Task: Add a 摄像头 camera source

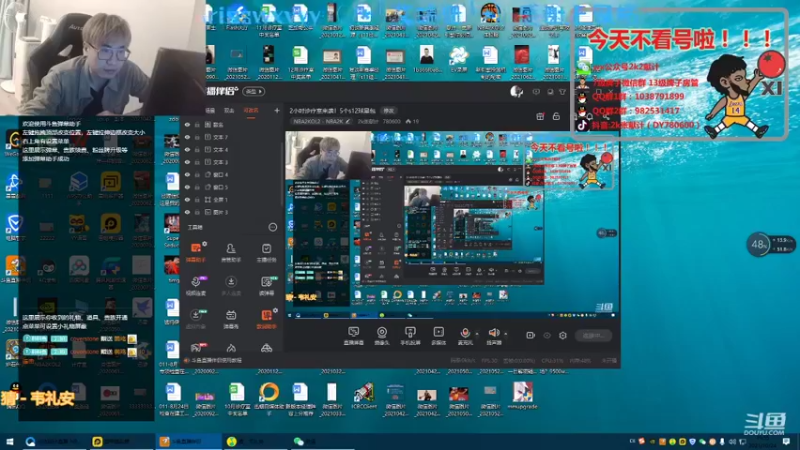Action: (382, 336)
